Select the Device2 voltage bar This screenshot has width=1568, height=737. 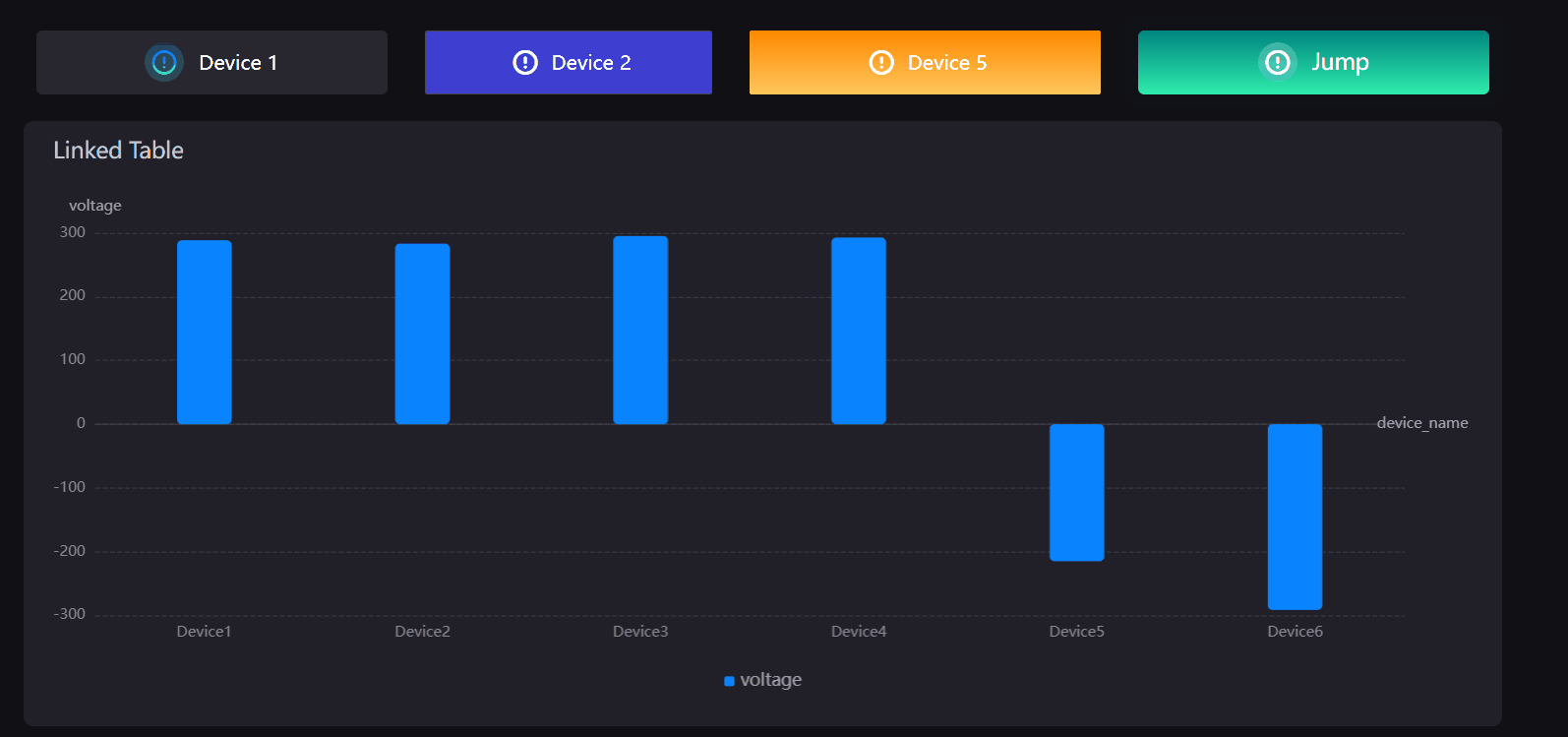pyautogui.click(x=422, y=335)
